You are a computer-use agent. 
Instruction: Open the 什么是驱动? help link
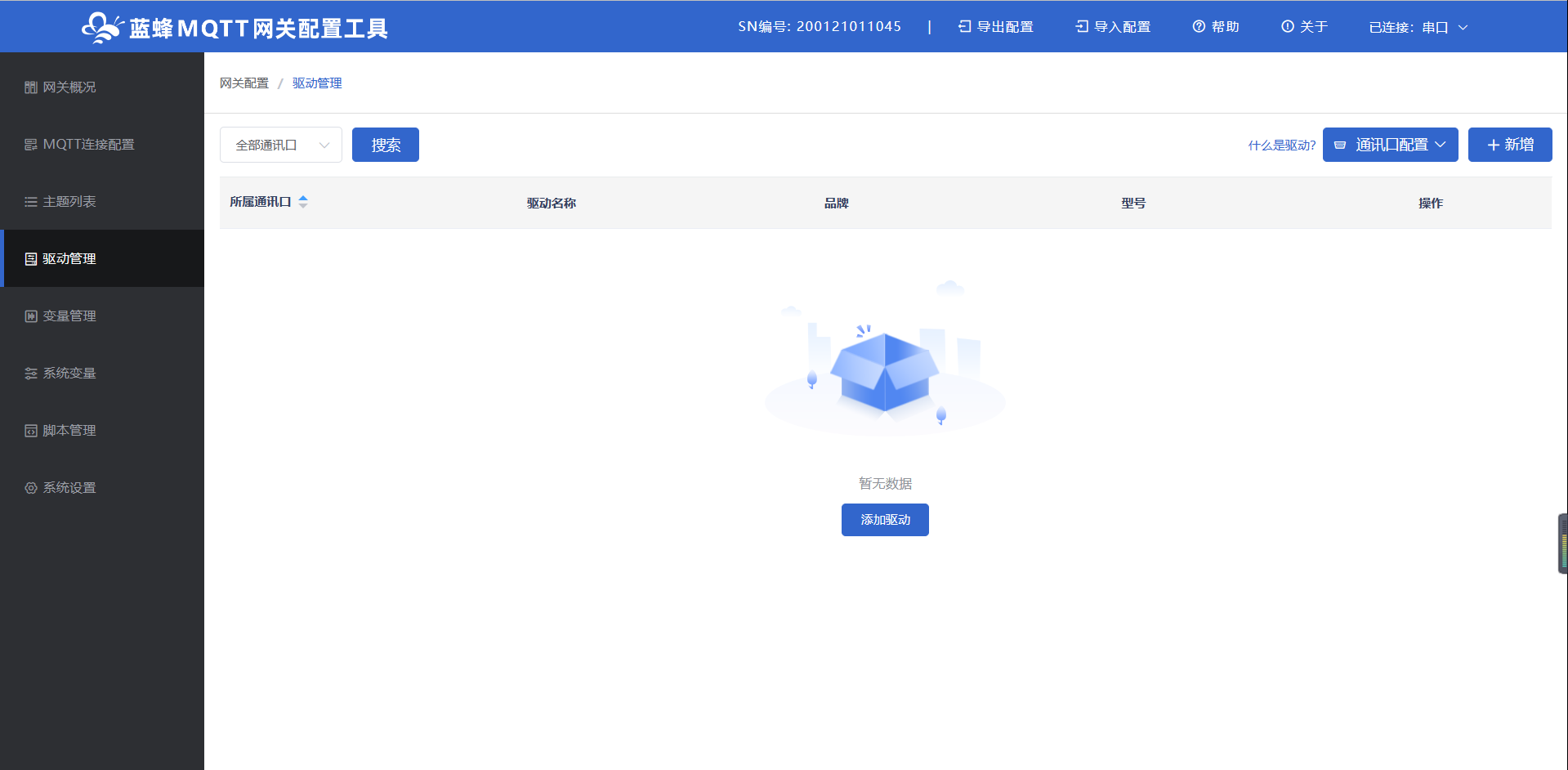(1281, 145)
